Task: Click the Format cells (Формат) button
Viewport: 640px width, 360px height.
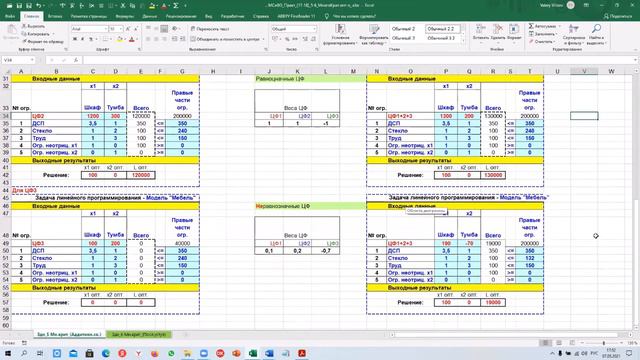Action: (514, 33)
